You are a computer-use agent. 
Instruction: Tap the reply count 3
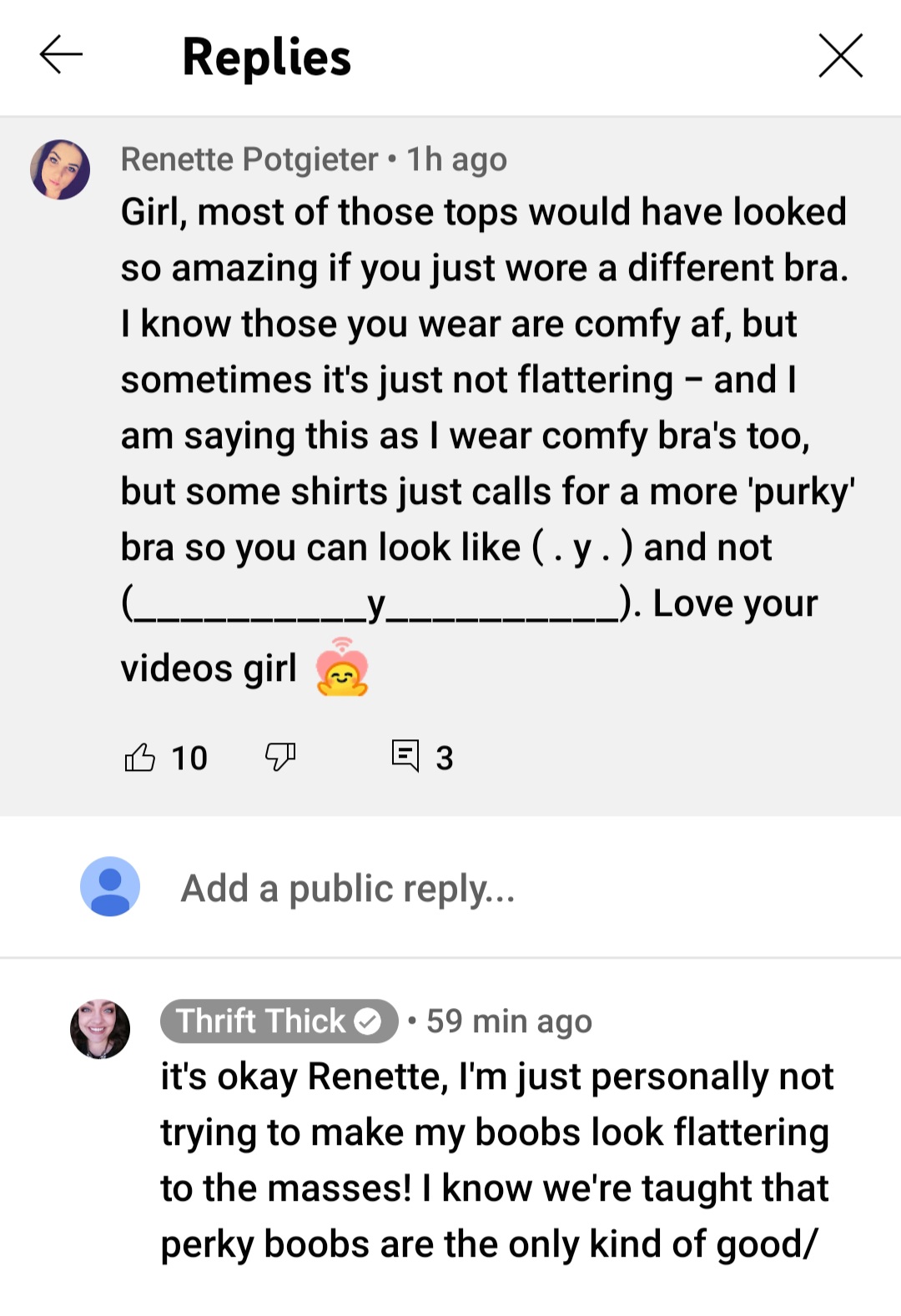pos(445,758)
